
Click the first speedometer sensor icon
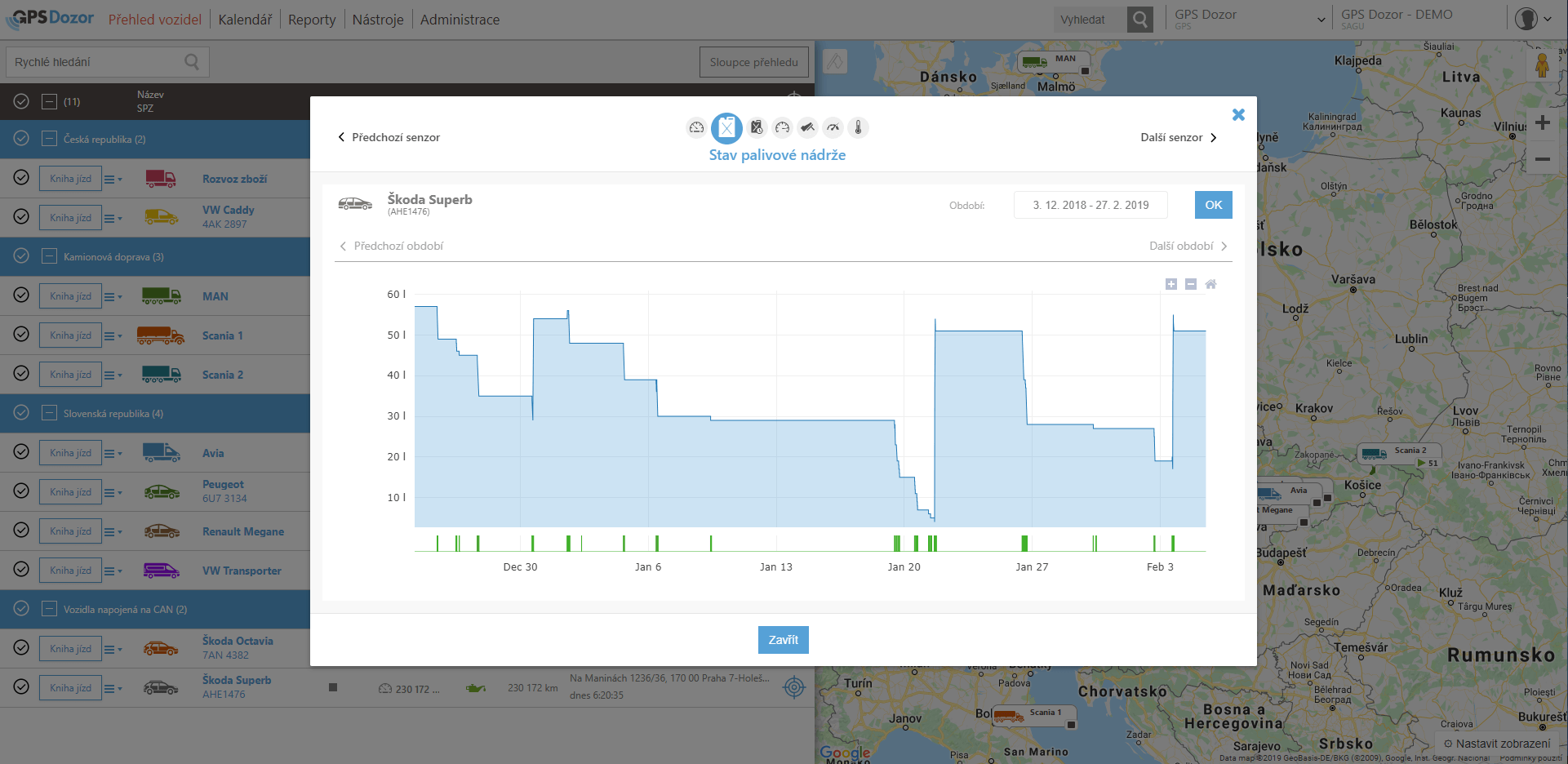pyautogui.click(x=696, y=127)
